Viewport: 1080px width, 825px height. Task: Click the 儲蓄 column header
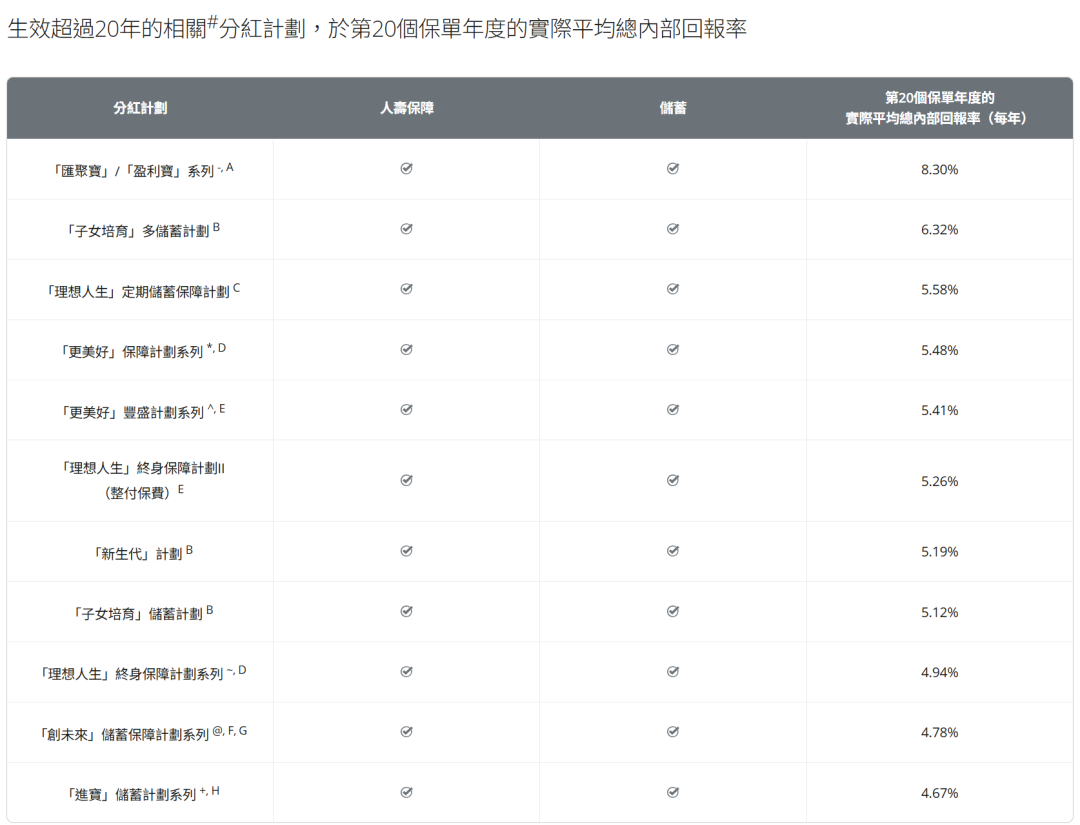pos(673,108)
